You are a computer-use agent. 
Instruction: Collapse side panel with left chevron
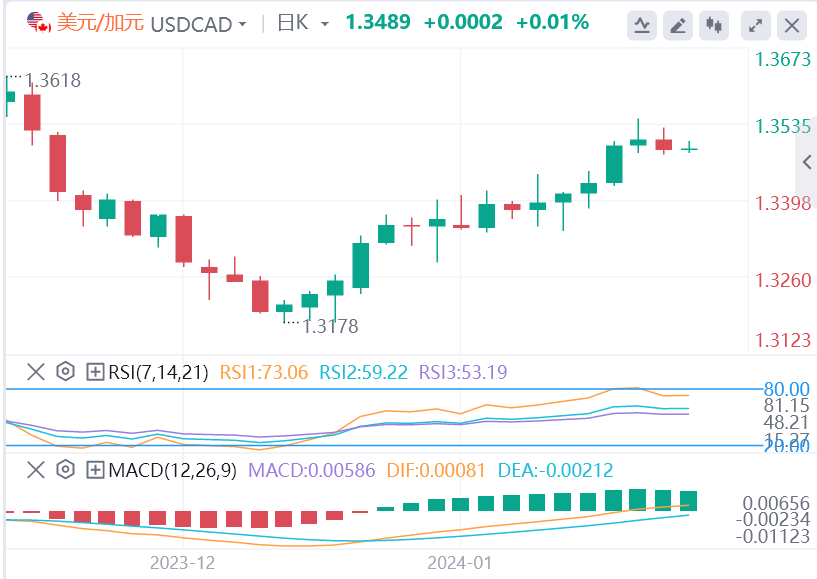[x=807, y=162]
